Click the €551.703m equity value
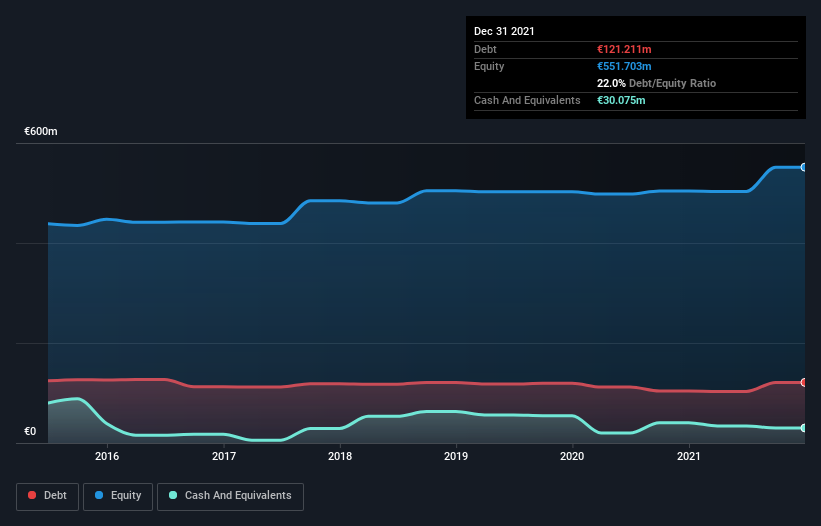 (x=624, y=66)
